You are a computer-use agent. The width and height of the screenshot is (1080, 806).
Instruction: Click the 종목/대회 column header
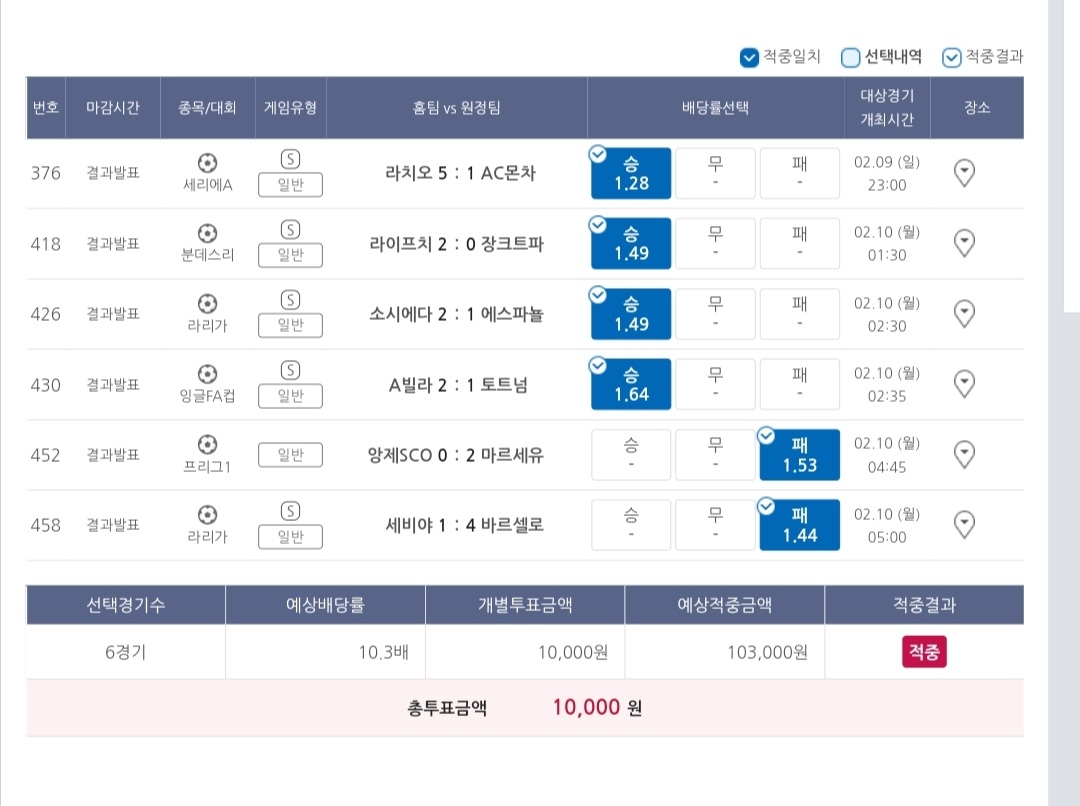207,107
